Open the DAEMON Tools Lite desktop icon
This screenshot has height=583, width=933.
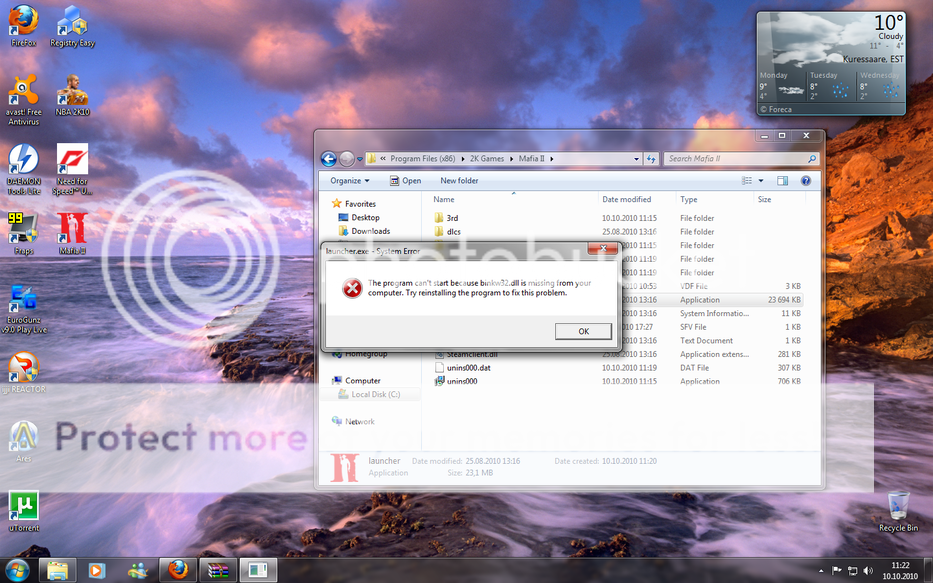[x=23, y=169]
